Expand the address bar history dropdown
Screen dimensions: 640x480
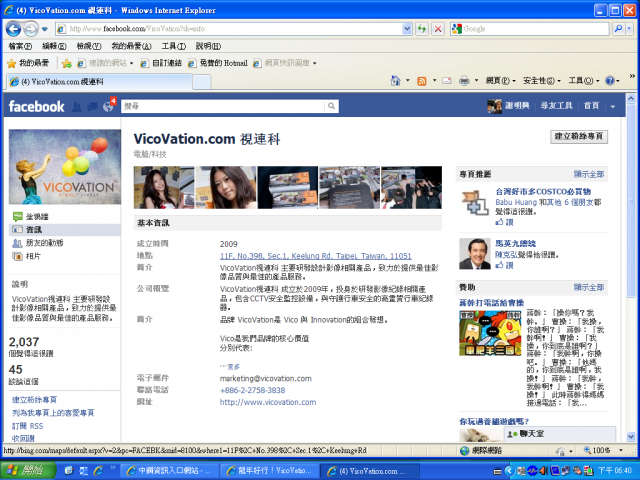[x=407, y=29]
